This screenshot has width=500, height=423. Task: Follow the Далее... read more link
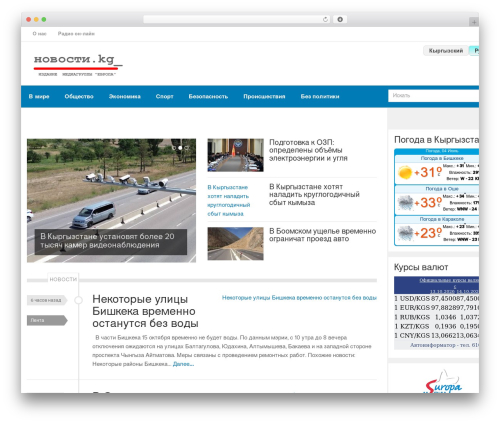(x=183, y=364)
